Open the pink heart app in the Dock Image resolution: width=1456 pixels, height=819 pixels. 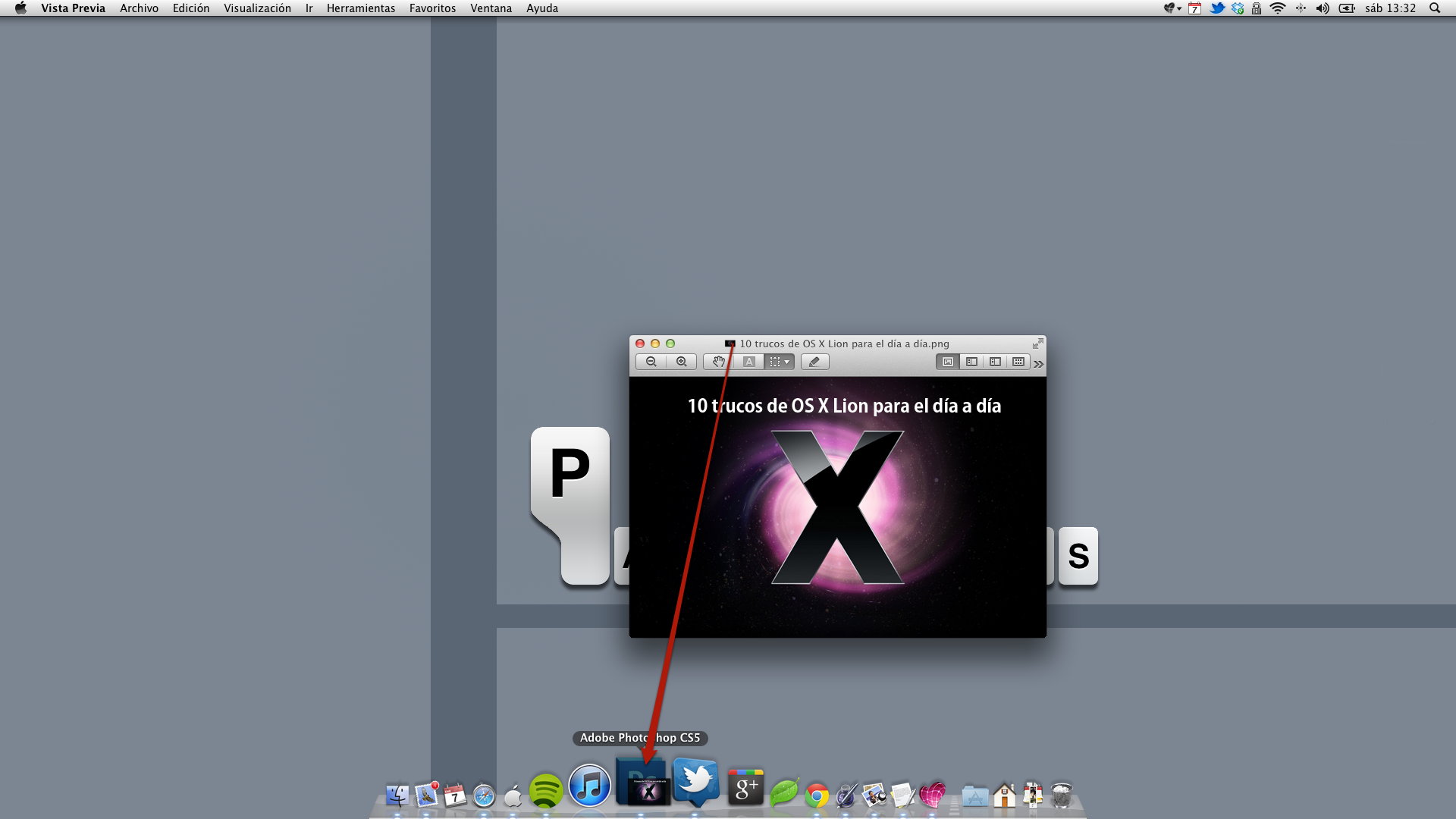click(932, 795)
